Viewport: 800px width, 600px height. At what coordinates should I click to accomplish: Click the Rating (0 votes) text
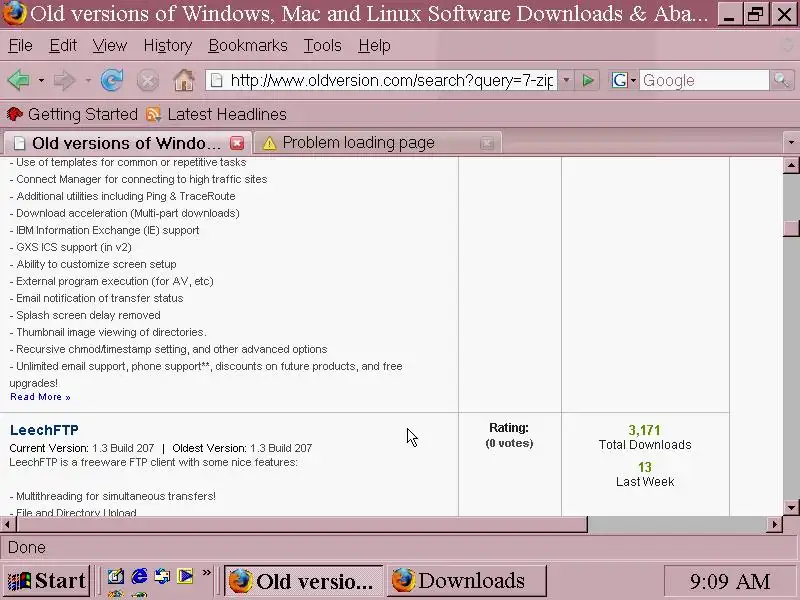pyautogui.click(x=509, y=435)
